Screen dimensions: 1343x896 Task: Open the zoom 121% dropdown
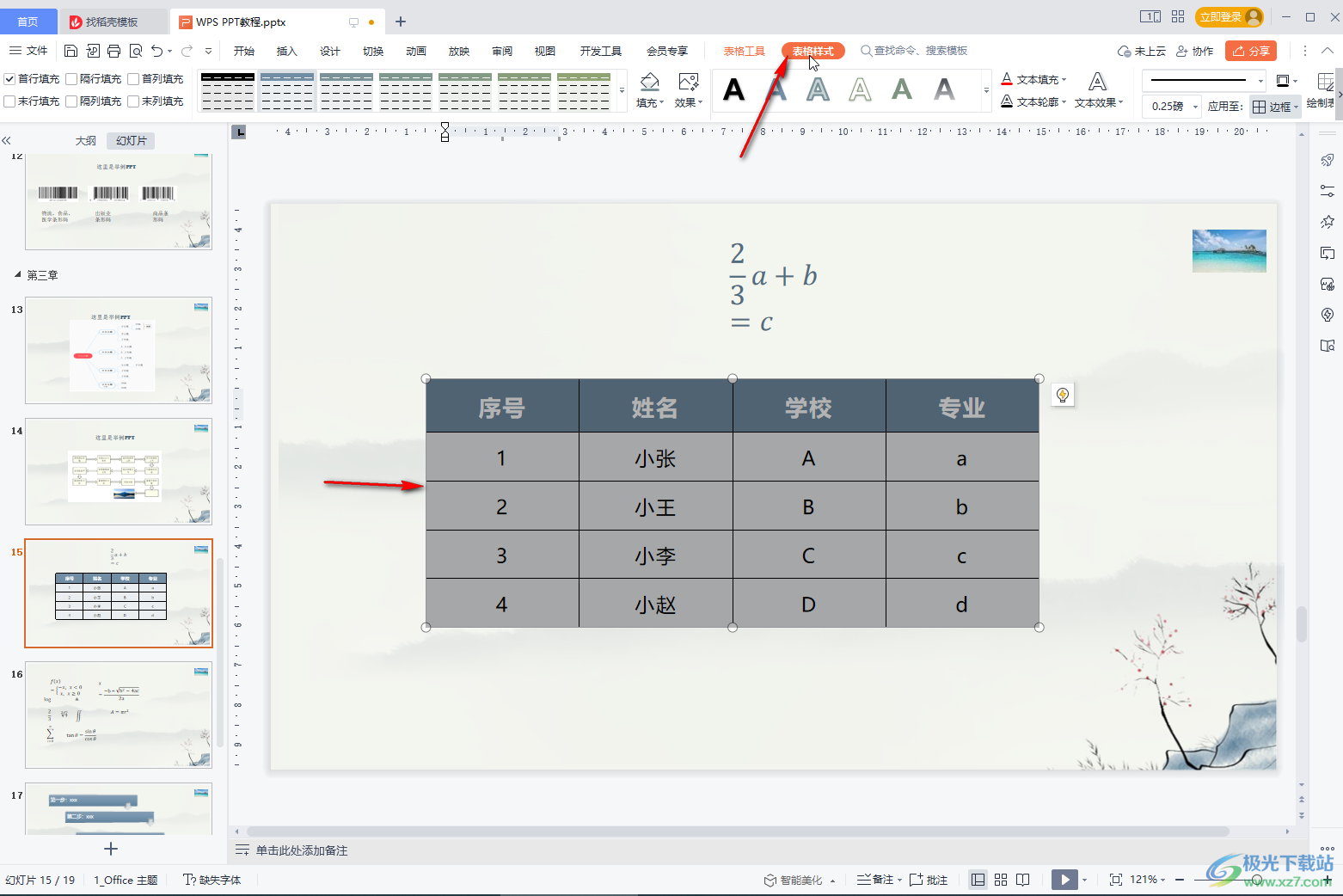1148,880
